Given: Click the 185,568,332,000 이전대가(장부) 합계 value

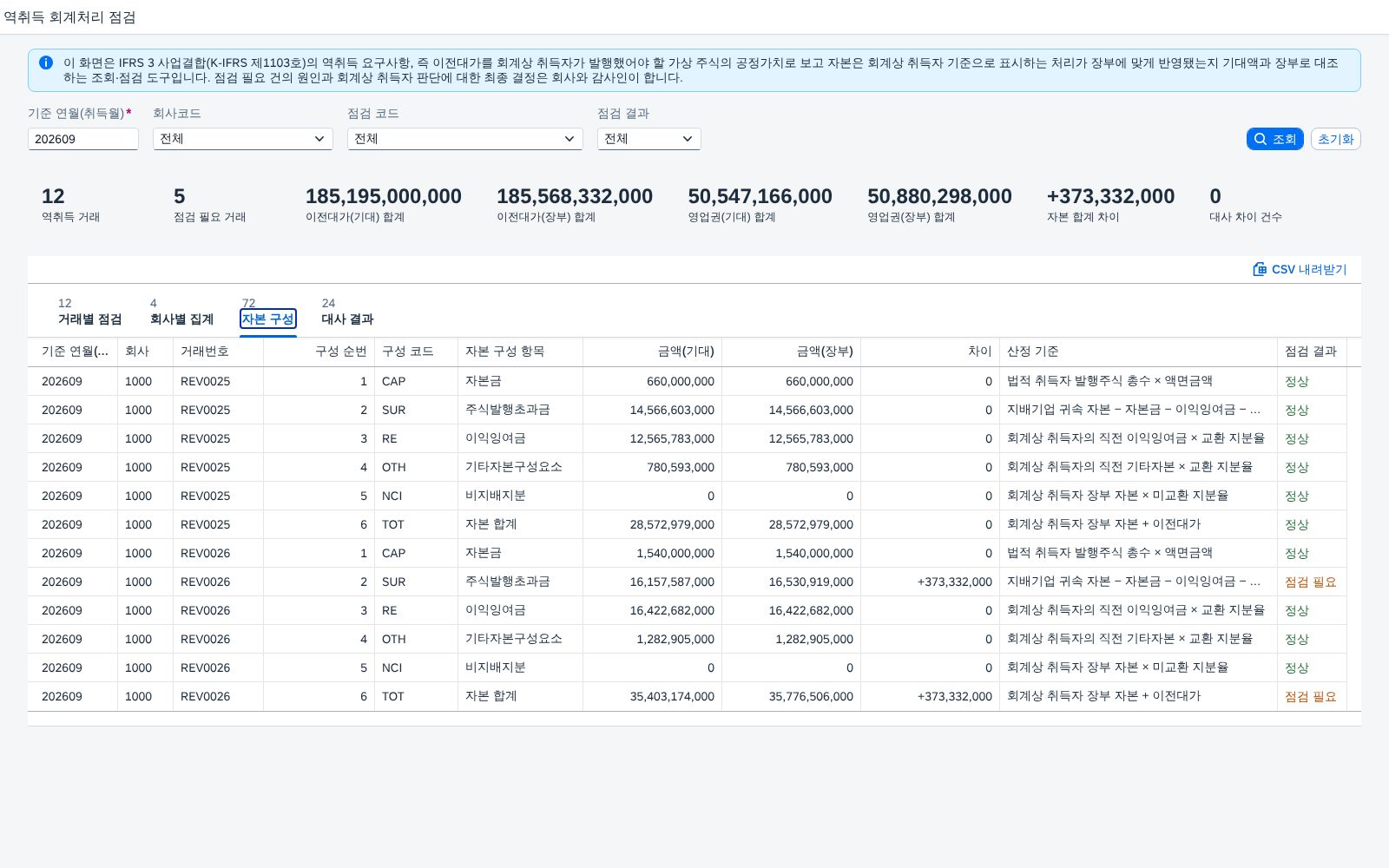Looking at the screenshot, I should point(574,197).
